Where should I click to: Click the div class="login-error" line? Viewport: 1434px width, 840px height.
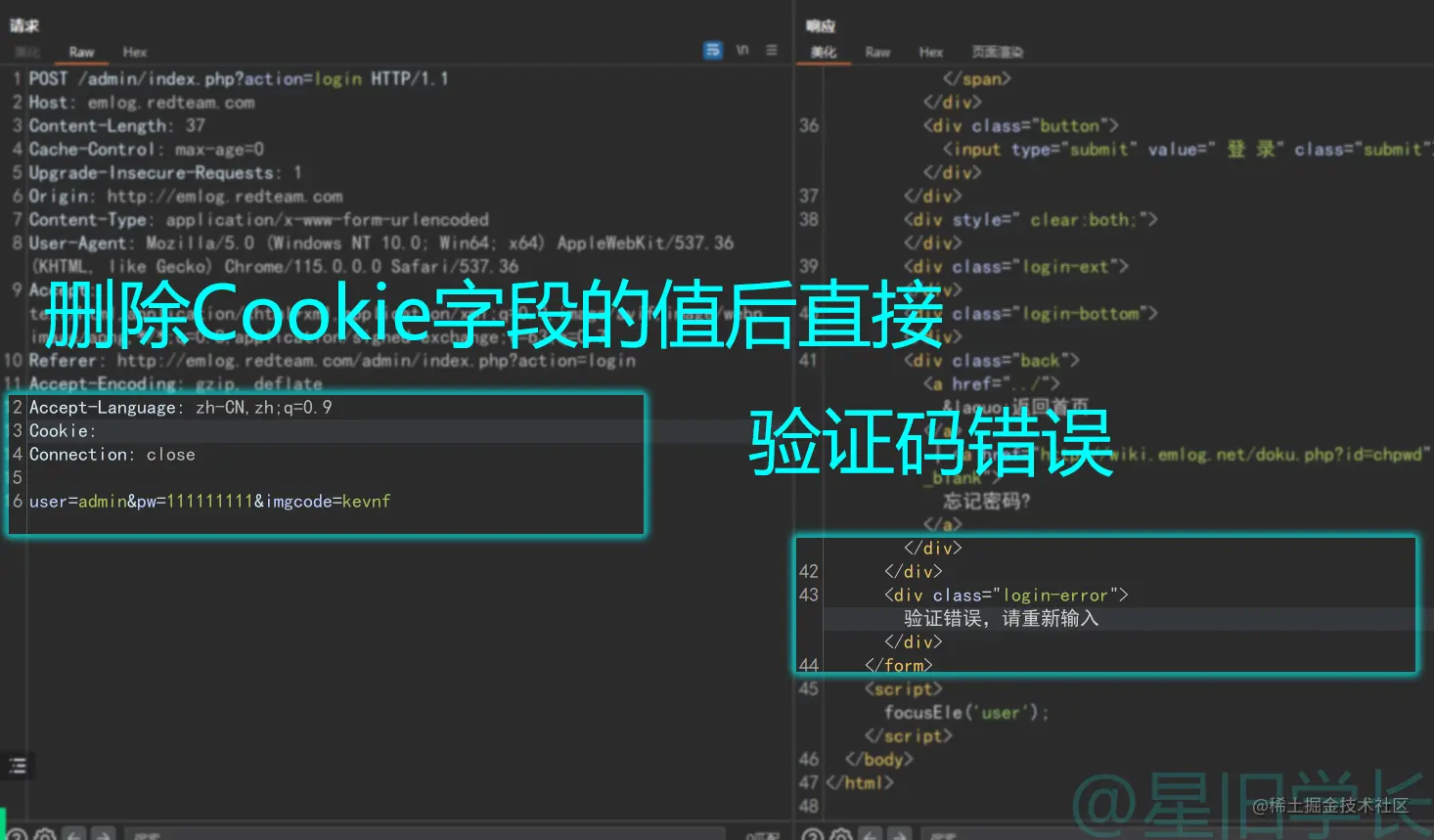(1007, 595)
